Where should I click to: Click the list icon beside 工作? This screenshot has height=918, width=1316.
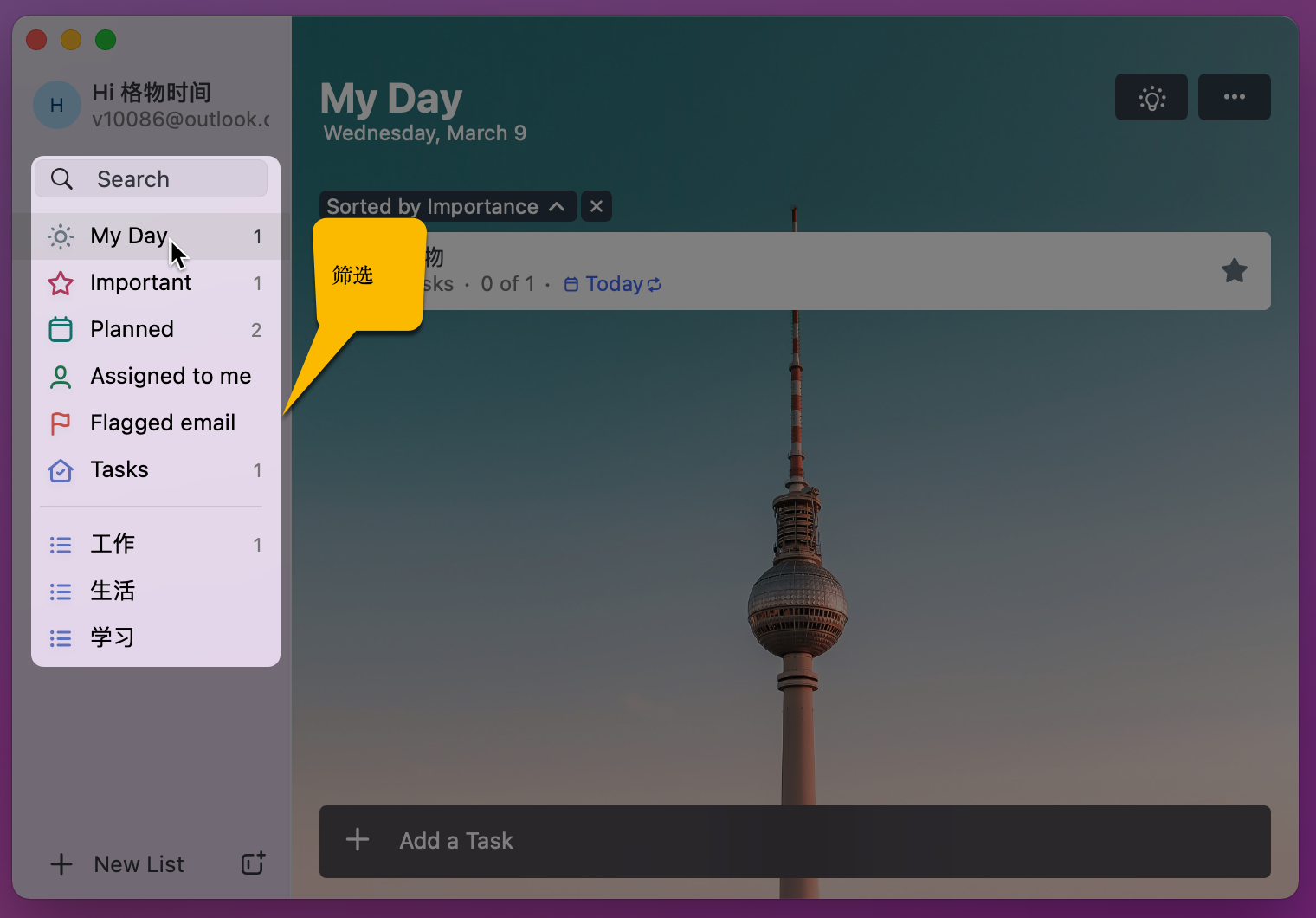pos(61,545)
